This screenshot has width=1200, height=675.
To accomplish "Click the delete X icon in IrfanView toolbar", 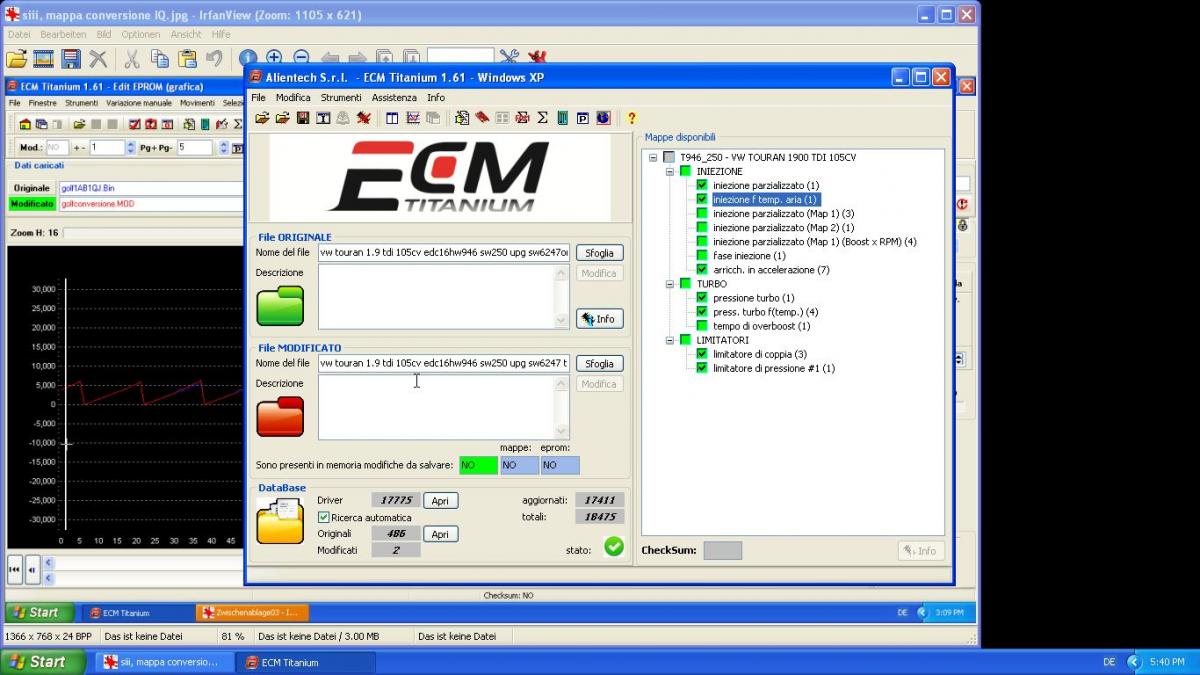I will (98, 59).
